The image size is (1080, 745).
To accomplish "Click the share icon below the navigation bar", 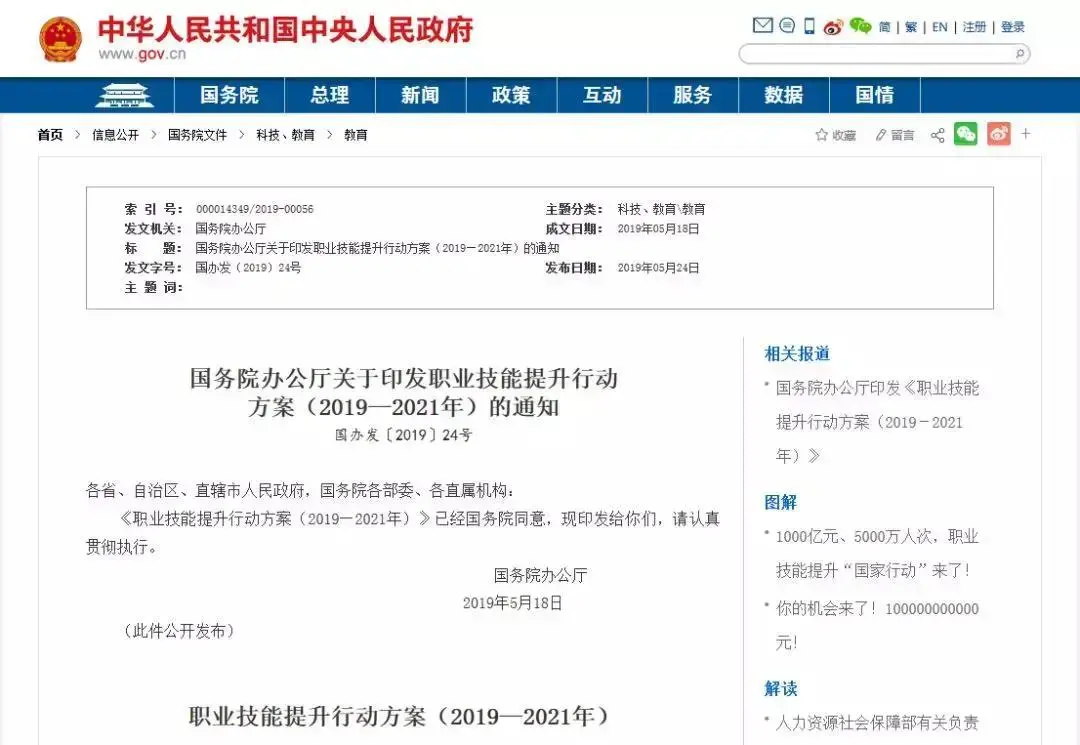I will 937,135.
